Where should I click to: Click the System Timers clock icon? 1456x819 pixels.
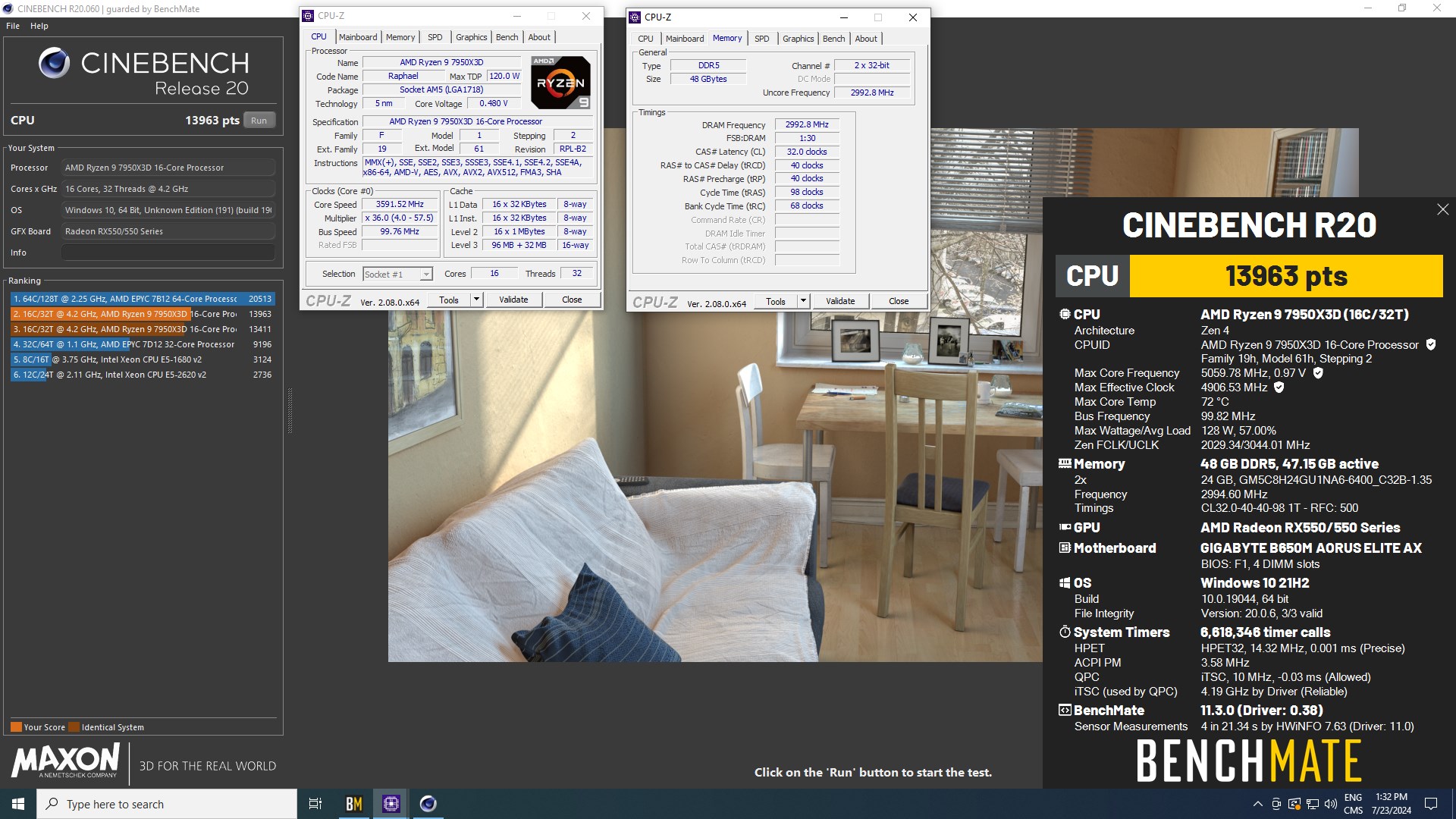[1065, 632]
